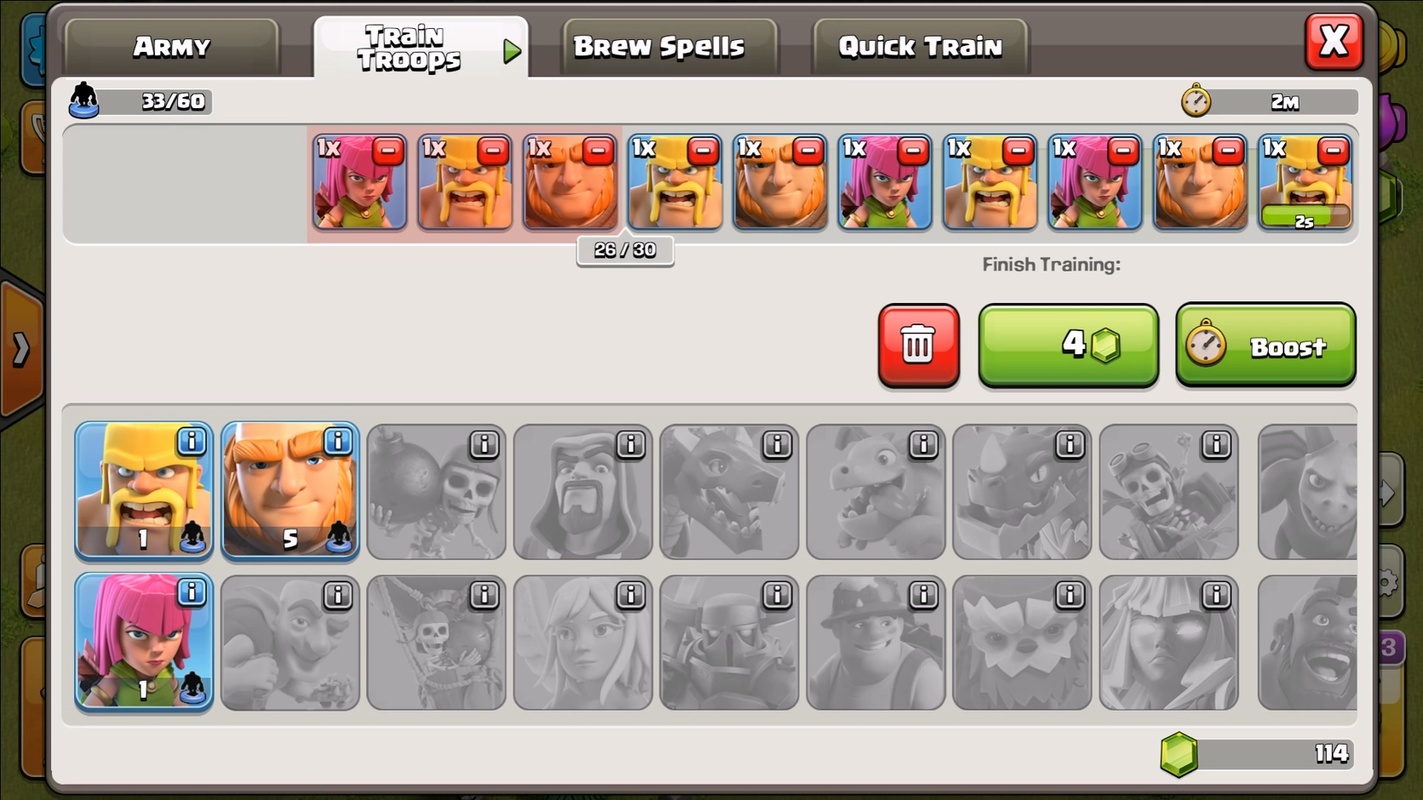Remove the last Giant in the queue
This screenshot has width=1423, height=800.
pos(1228,151)
